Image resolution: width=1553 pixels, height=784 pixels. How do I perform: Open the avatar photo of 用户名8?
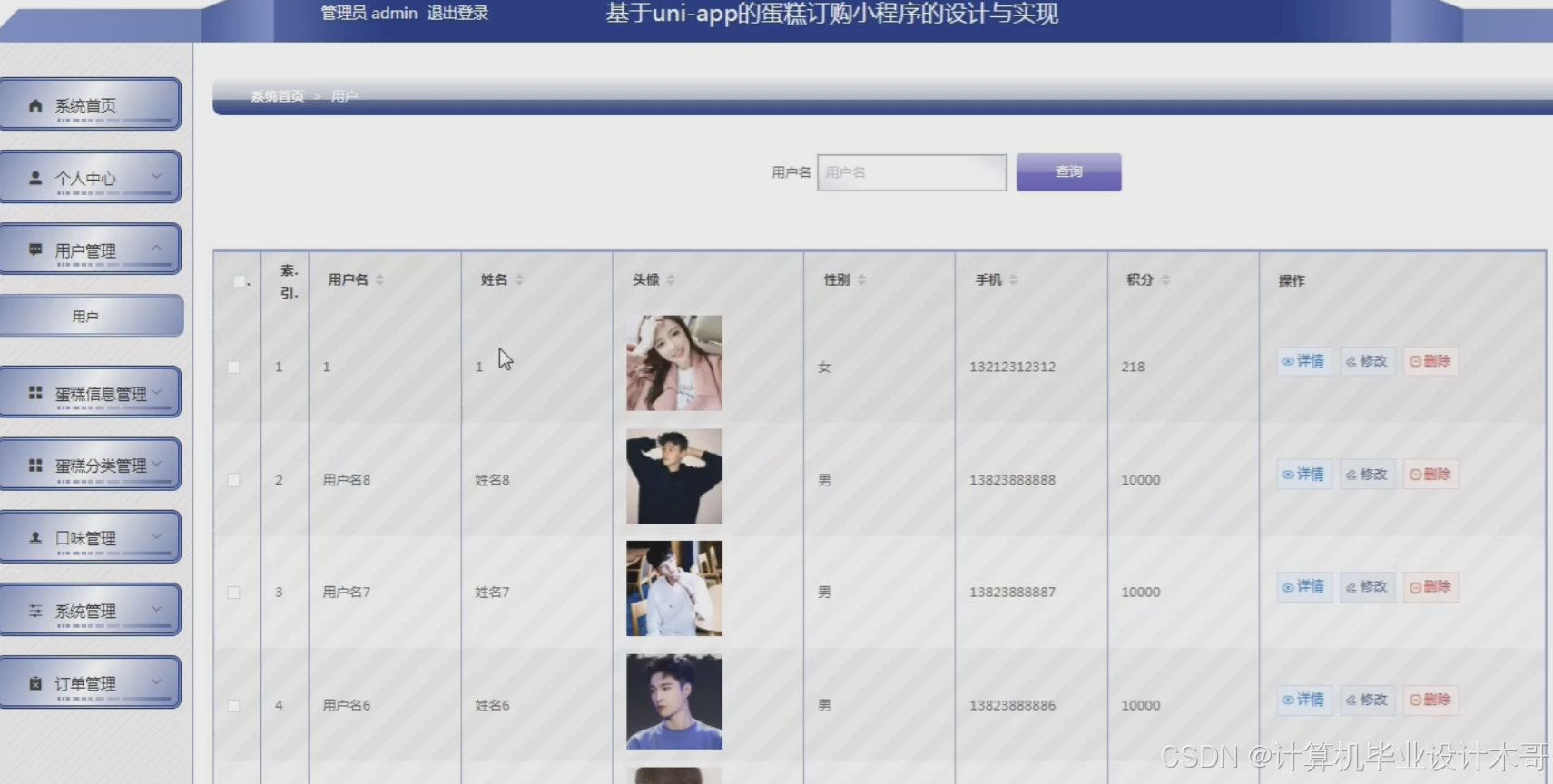pos(673,476)
